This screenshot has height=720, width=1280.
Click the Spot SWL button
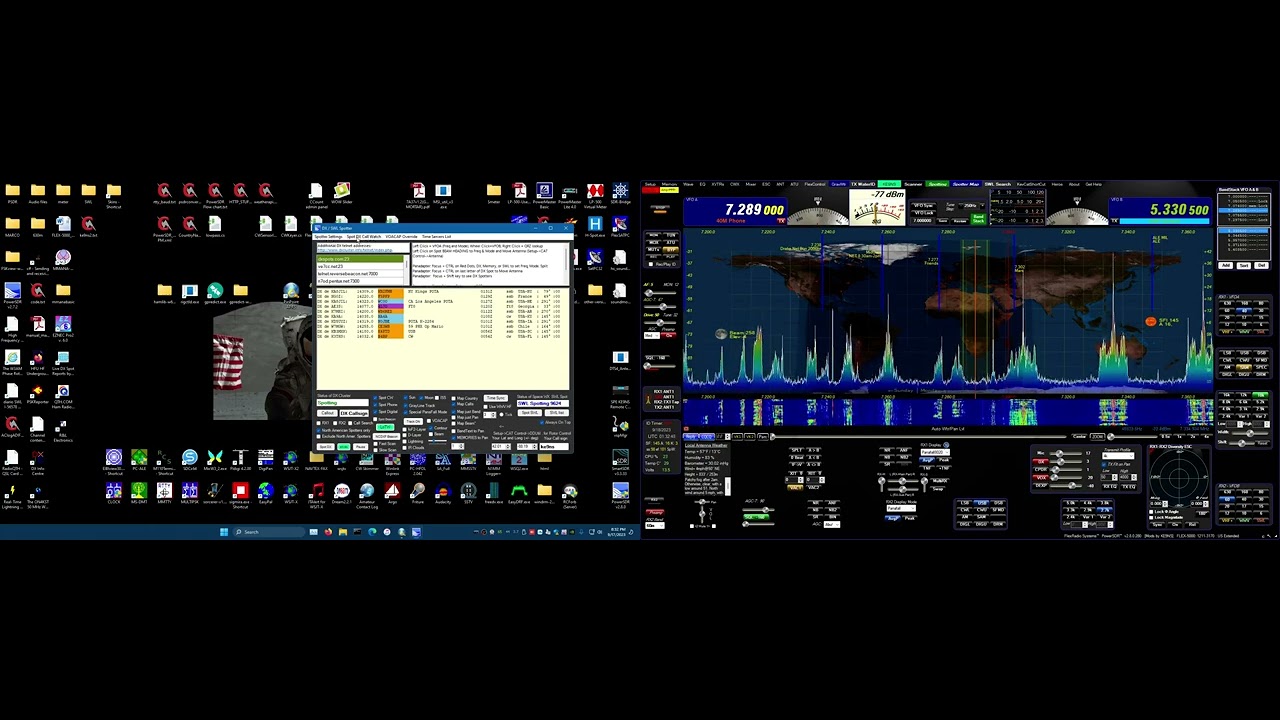(530, 413)
